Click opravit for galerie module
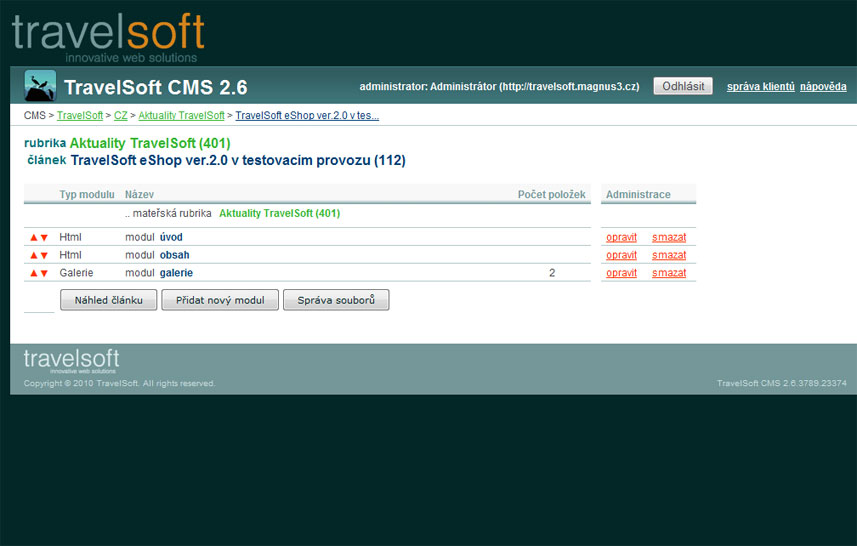The width and height of the screenshot is (857, 546). (621, 273)
